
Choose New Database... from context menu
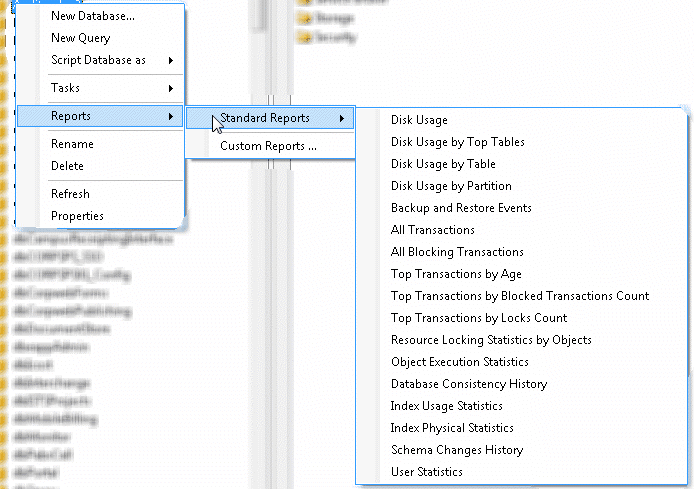[x=93, y=16]
